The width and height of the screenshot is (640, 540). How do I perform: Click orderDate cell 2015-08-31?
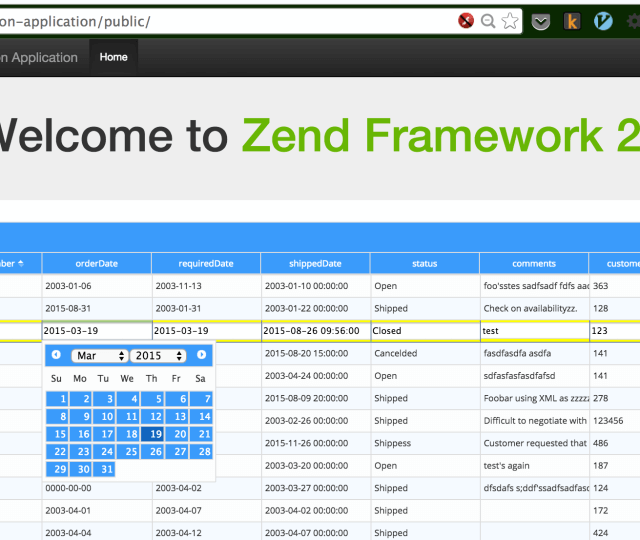click(97, 308)
